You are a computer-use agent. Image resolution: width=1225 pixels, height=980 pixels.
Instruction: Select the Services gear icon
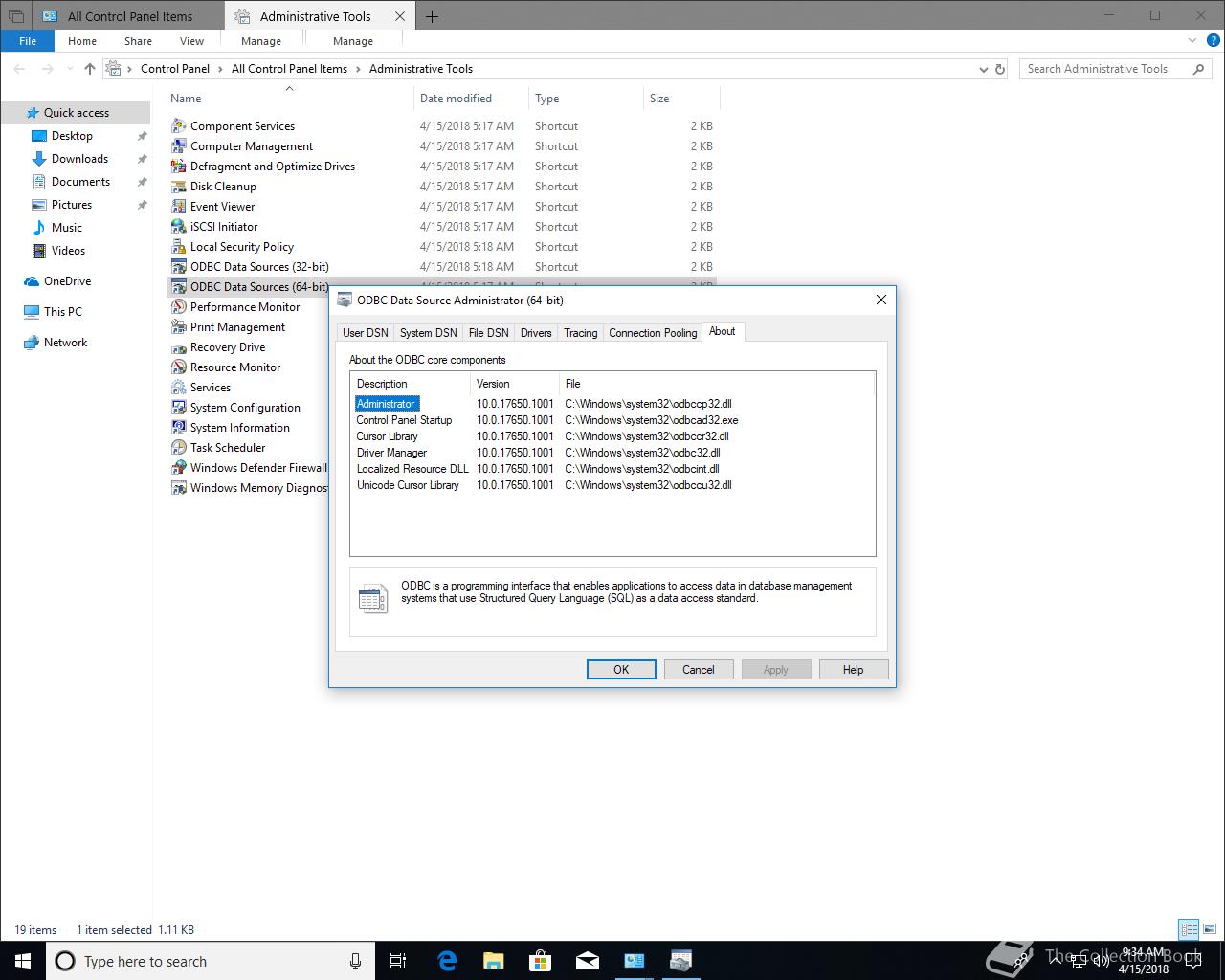(x=178, y=388)
